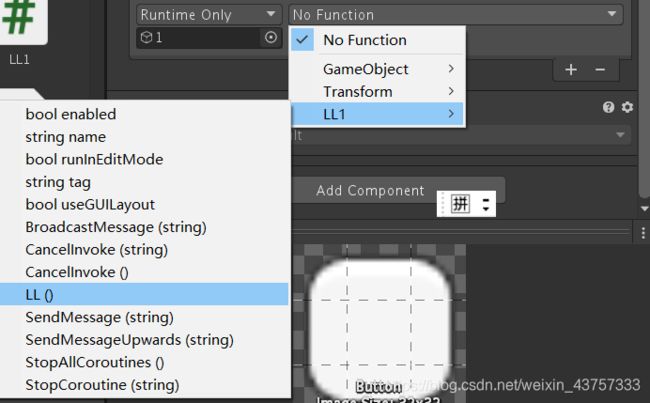The height and width of the screenshot is (403, 650).
Task: Select bool enabled property
Action: 144,114
